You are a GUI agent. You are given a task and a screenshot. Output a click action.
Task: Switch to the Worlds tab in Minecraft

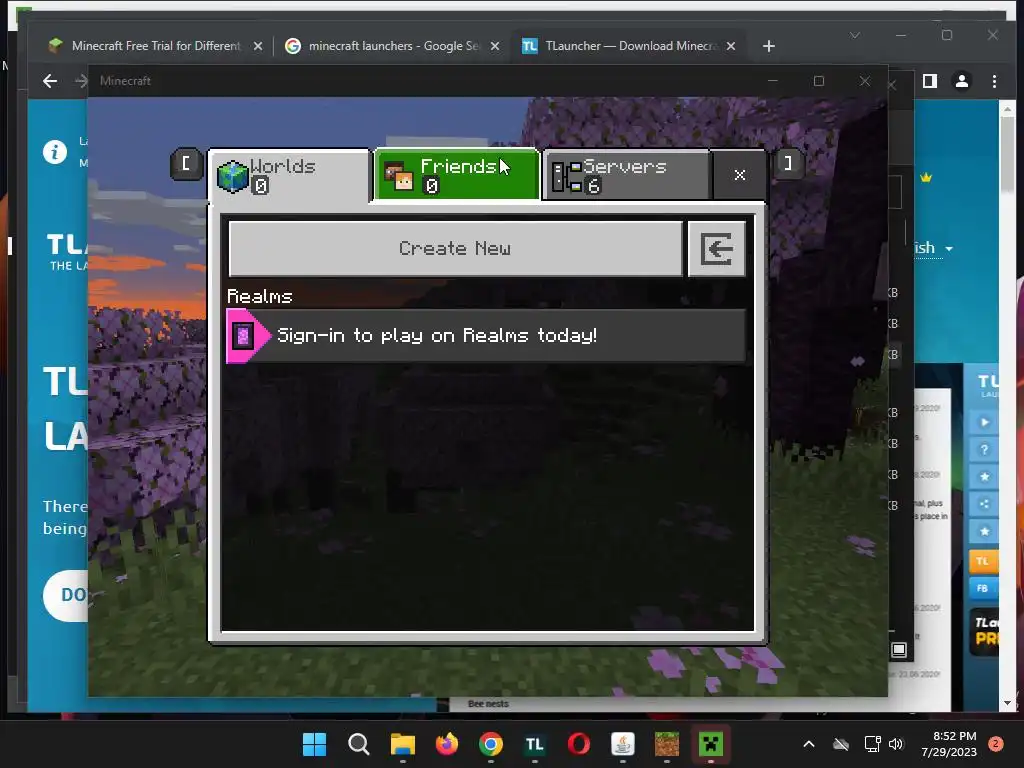pos(289,175)
